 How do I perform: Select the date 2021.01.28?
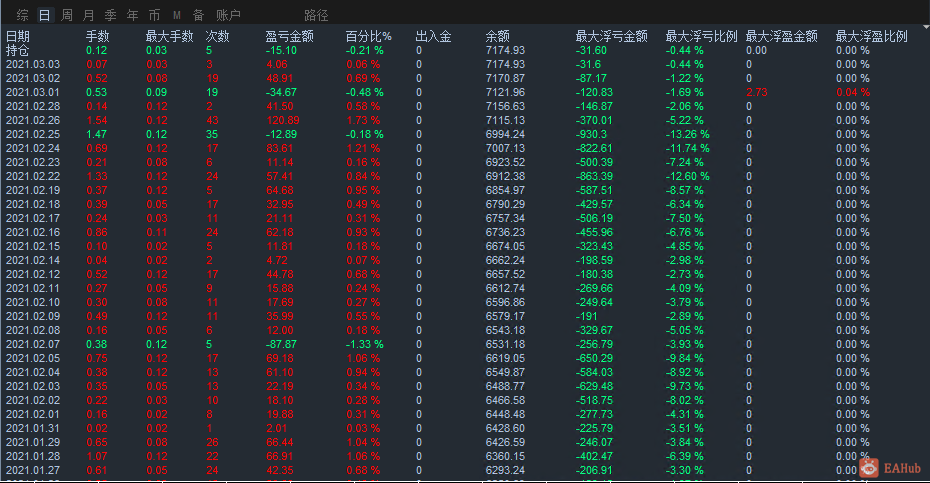[x=33, y=456]
